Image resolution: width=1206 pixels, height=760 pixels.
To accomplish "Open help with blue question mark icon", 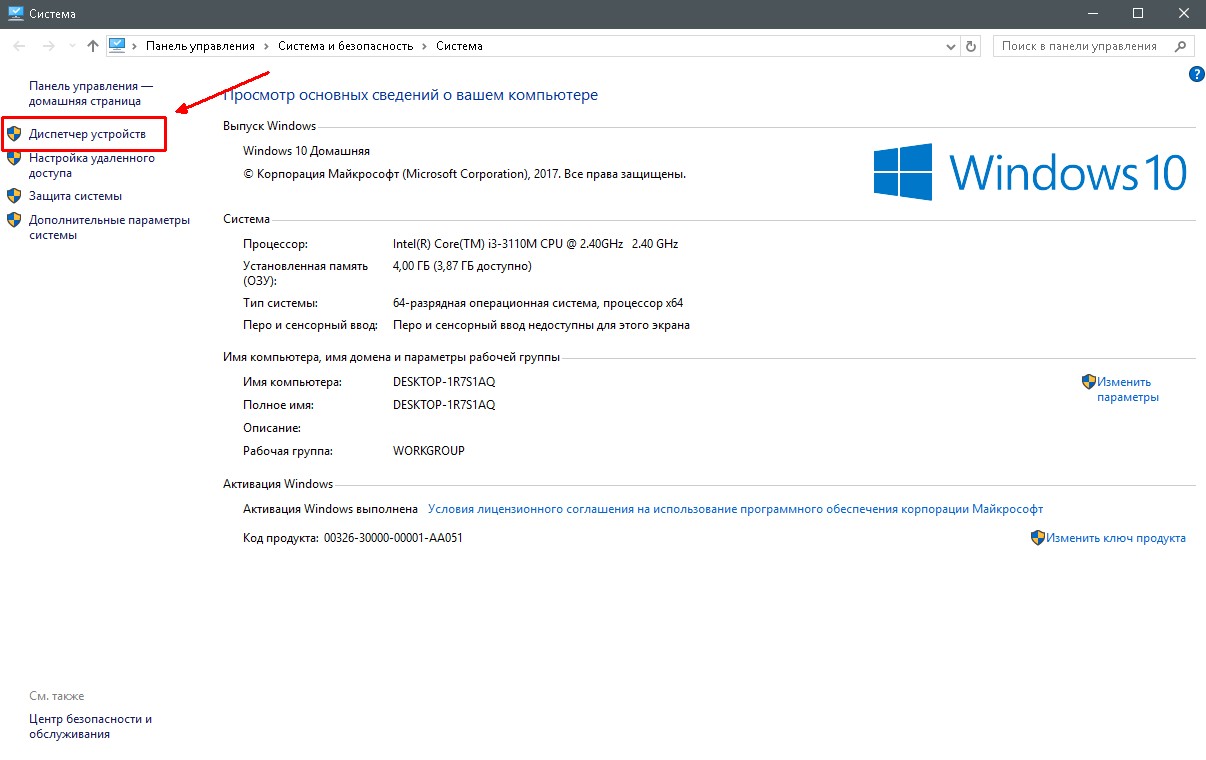I will (x=1196, y=74).
